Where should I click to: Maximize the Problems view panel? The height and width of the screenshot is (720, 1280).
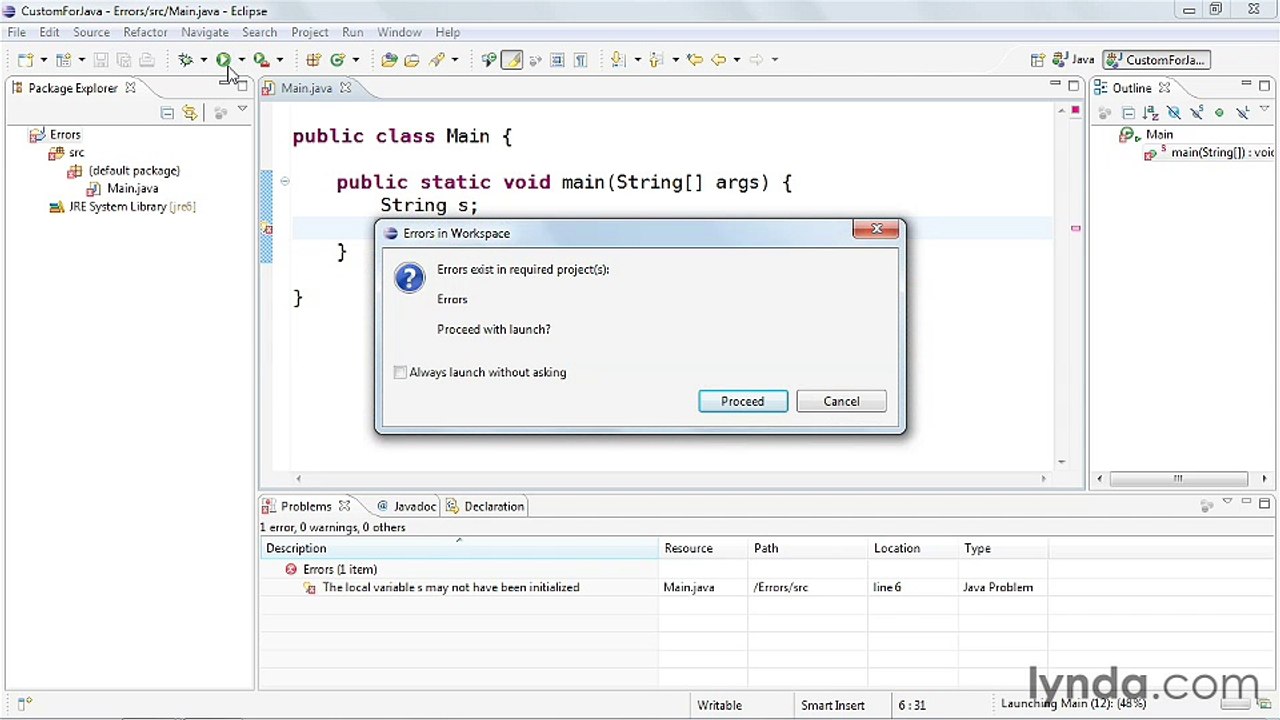pyautogui.click(x=1264, y=504)
